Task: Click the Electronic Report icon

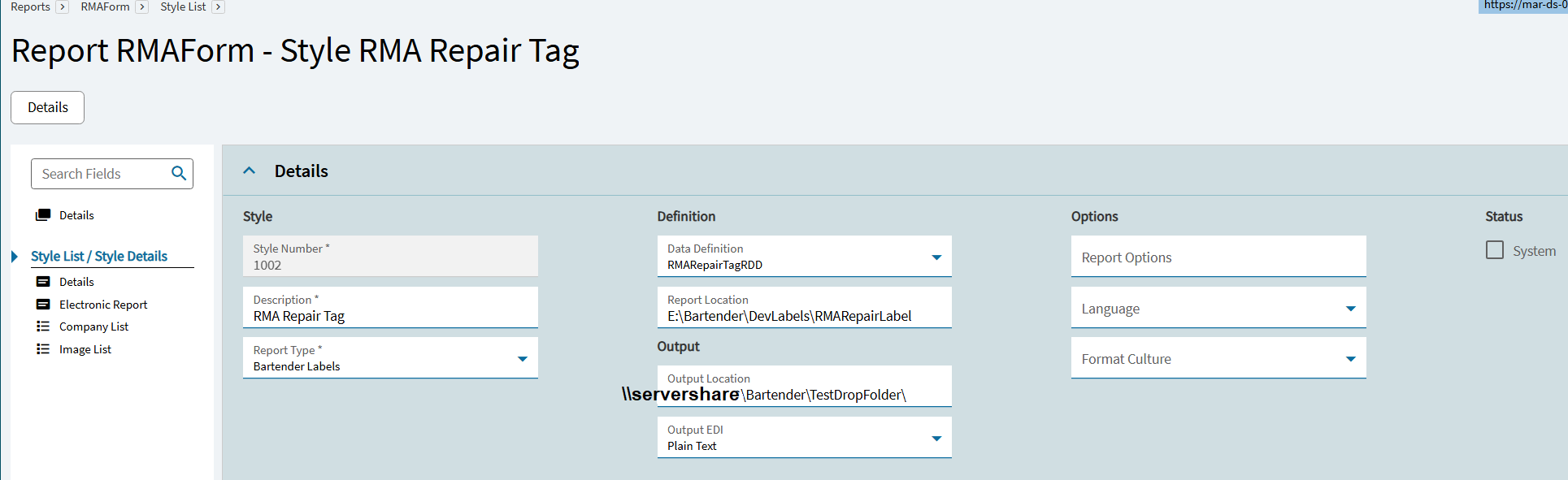Action: click(43, 305)
